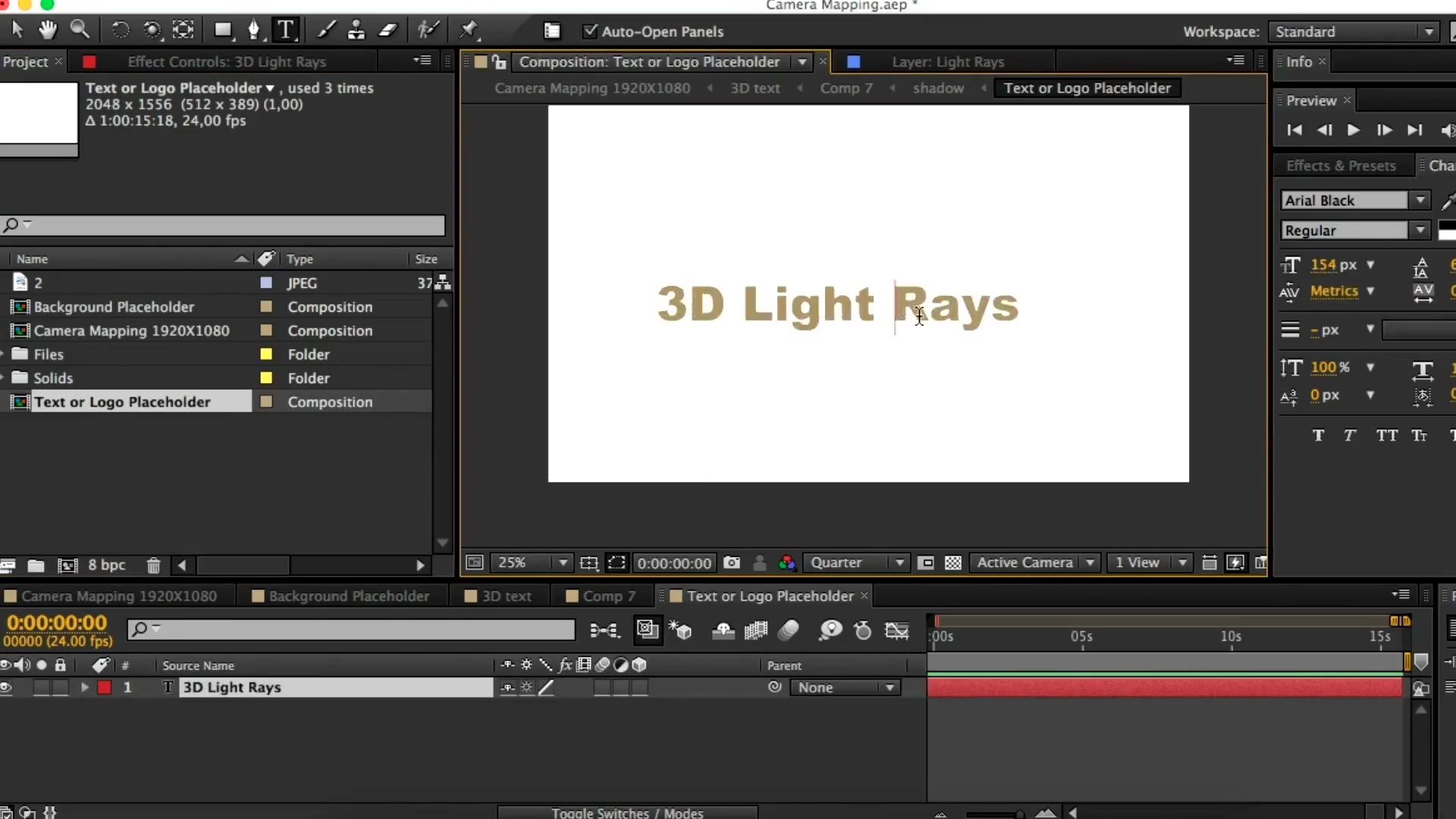Image resolution: width=1456 pixels, height=819 pixels.
Task: Click the 3D Light Rays layer source name
Action: click(231, 687)
